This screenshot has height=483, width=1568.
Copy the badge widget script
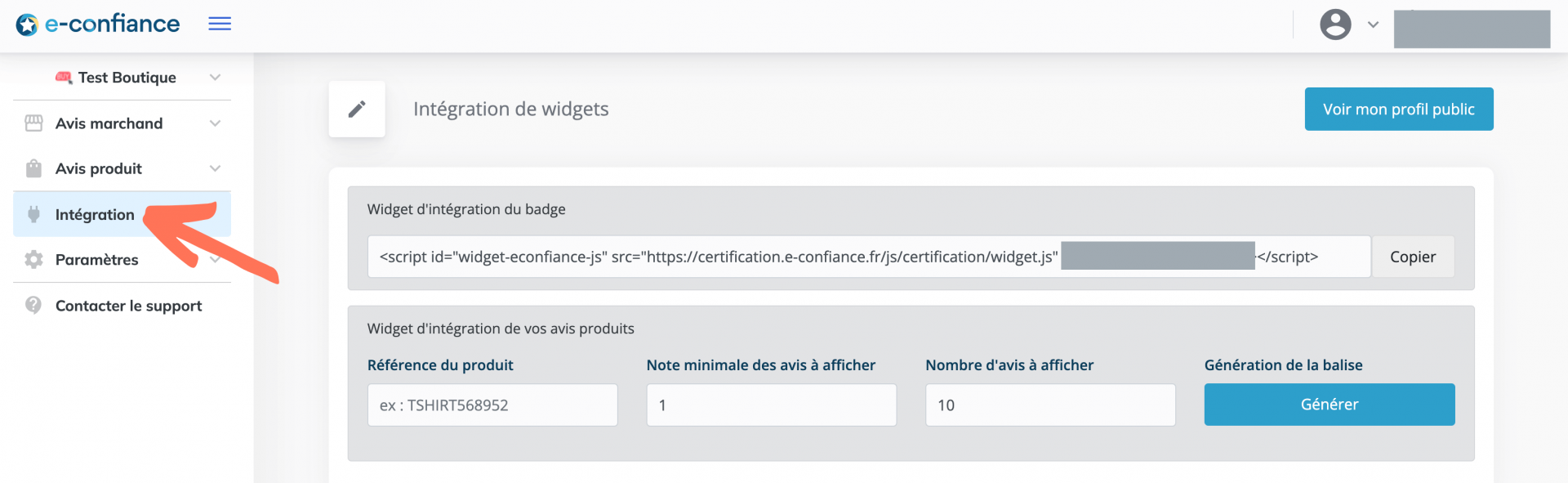click(x=1413, y=257)
